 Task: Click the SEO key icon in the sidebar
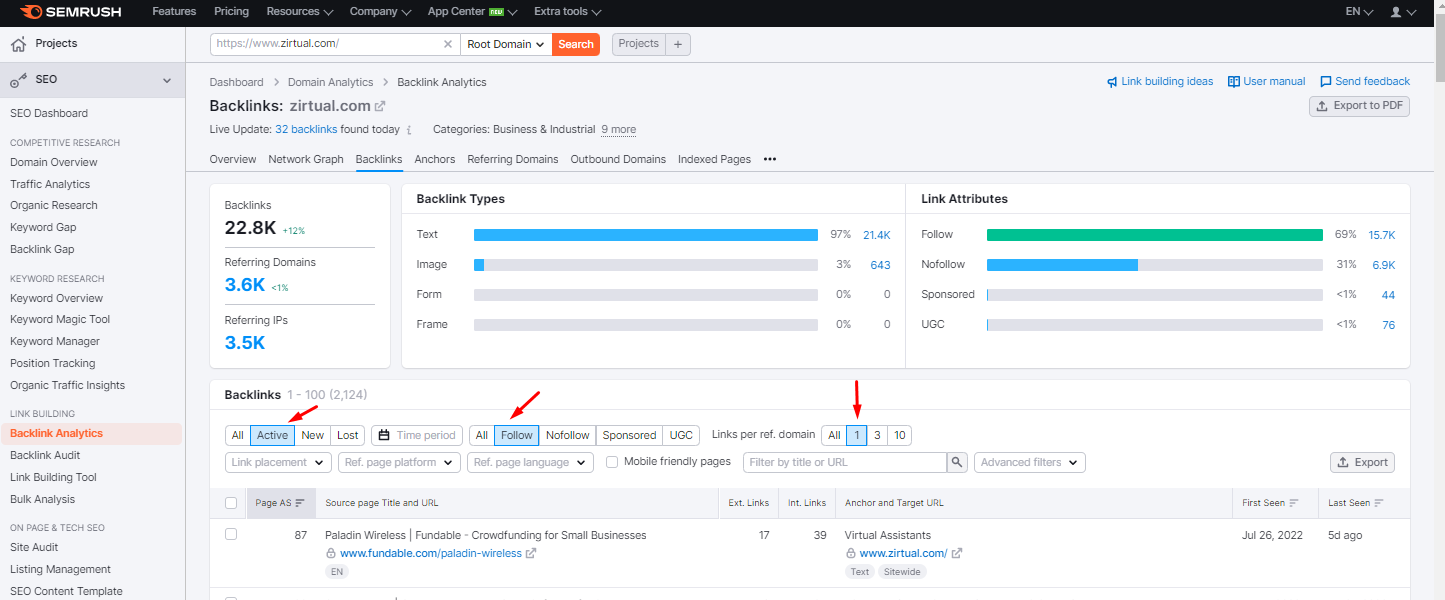point(18,79)
